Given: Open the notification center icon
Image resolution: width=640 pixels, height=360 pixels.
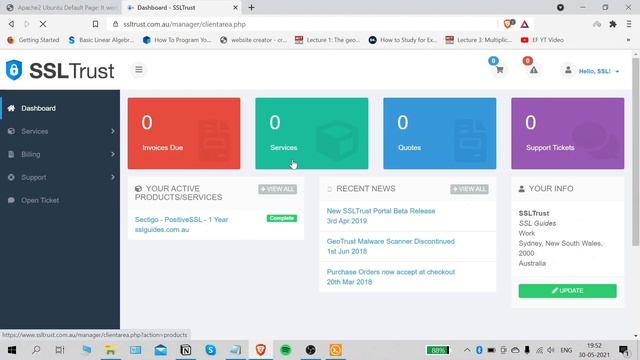Looking at the screenshot, I should point(623,350).
